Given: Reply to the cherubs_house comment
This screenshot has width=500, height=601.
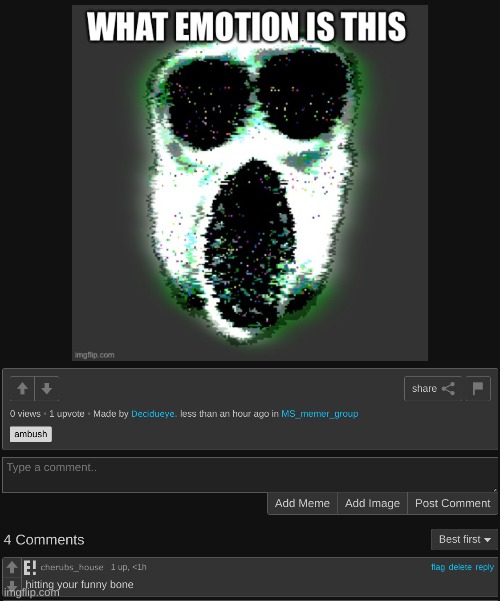Looking at the screenshot, I should click(x=484, y=567).
